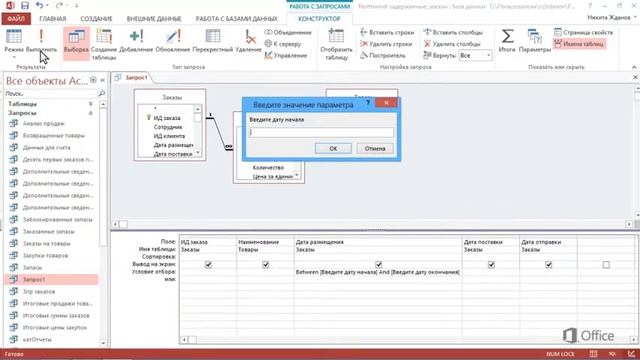Click Удалить строки in ribbon
The image size is (640, 360).
[386, 44]
